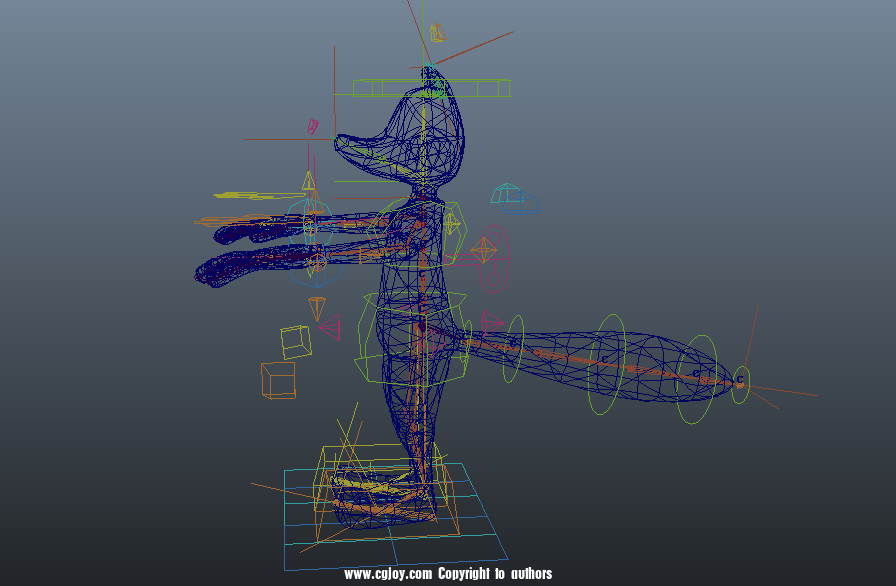896x586 pixels.
Task: Pick the orange cone control below the arms
Action: tap(317, 304)
